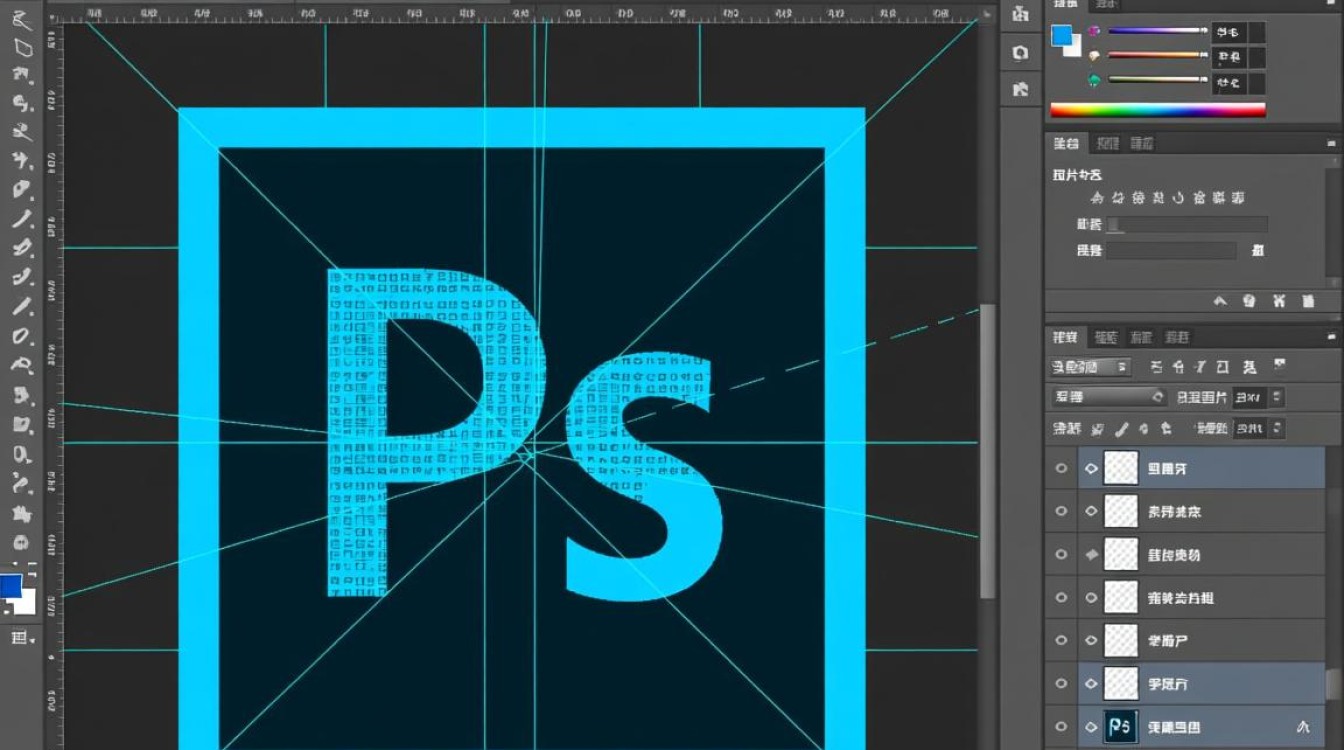The height and width of the screenshot is (750, 1344).
Task: Open the first collapsed panel icon in the right dock strip
Action: [1020, 14]
